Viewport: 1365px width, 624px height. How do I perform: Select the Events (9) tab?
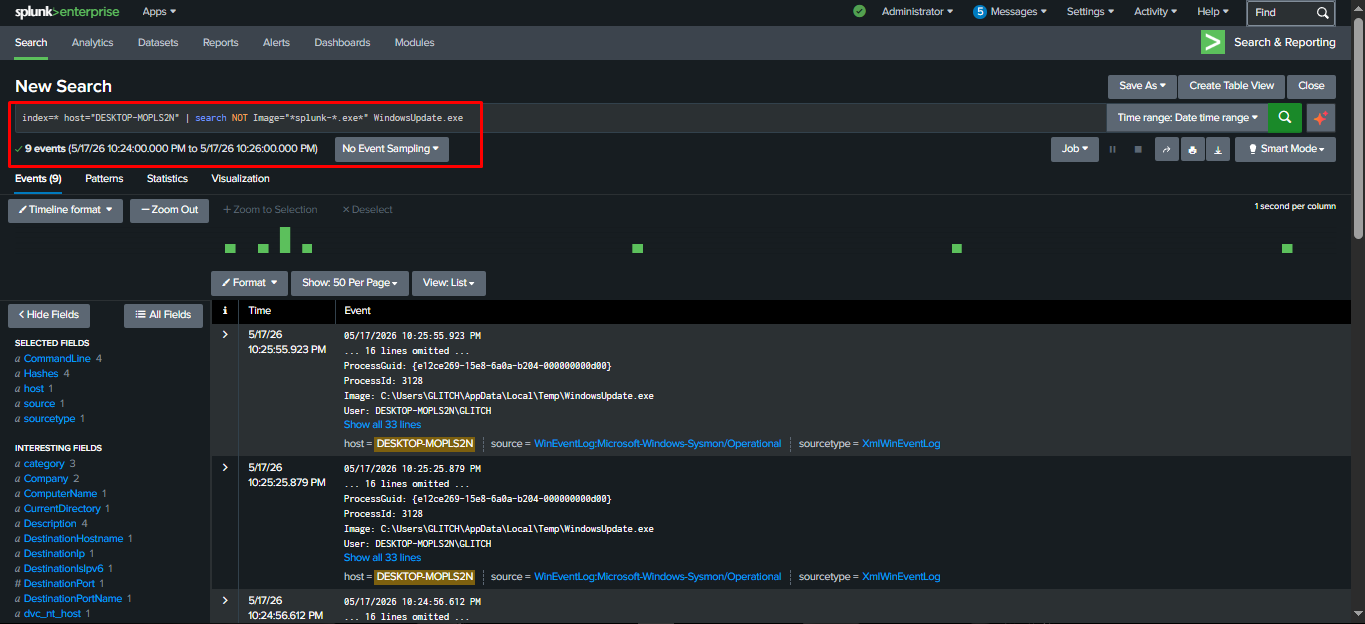pos(38,178)
